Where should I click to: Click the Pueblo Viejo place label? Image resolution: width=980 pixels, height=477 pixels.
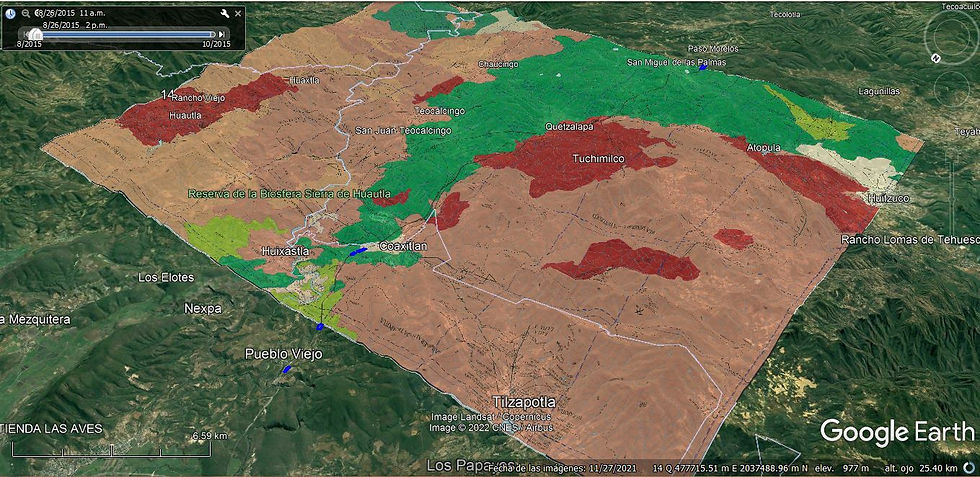(283, 354)
